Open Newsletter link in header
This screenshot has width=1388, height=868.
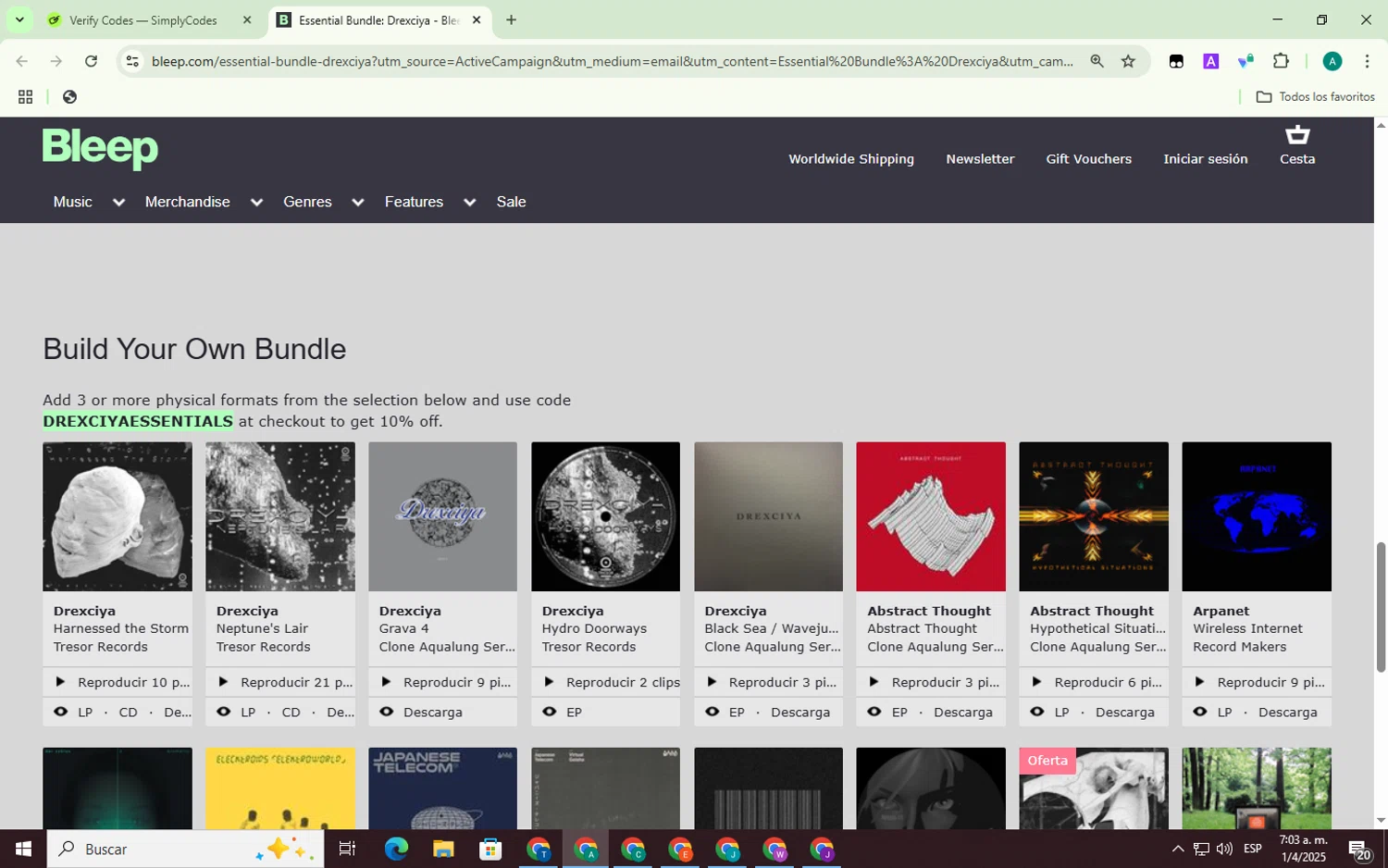coord(980,159)
